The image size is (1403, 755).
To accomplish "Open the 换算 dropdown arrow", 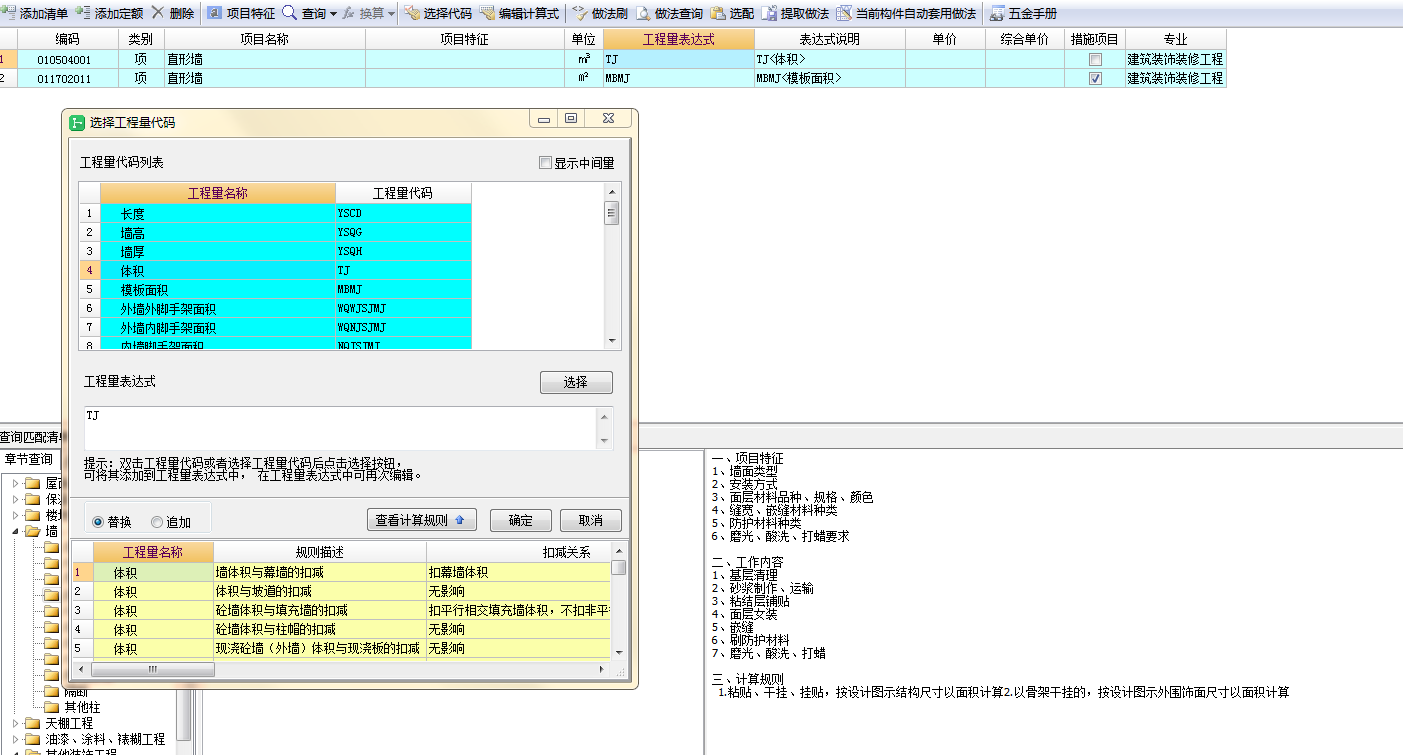I will point(391,15).
